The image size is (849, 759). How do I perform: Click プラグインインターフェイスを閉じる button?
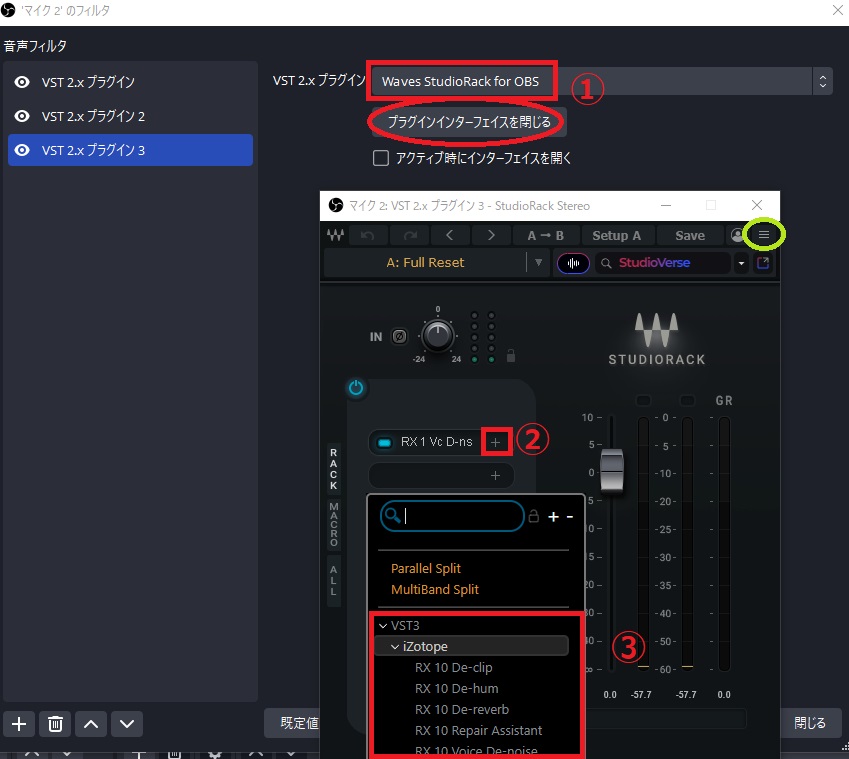[469, 122]
